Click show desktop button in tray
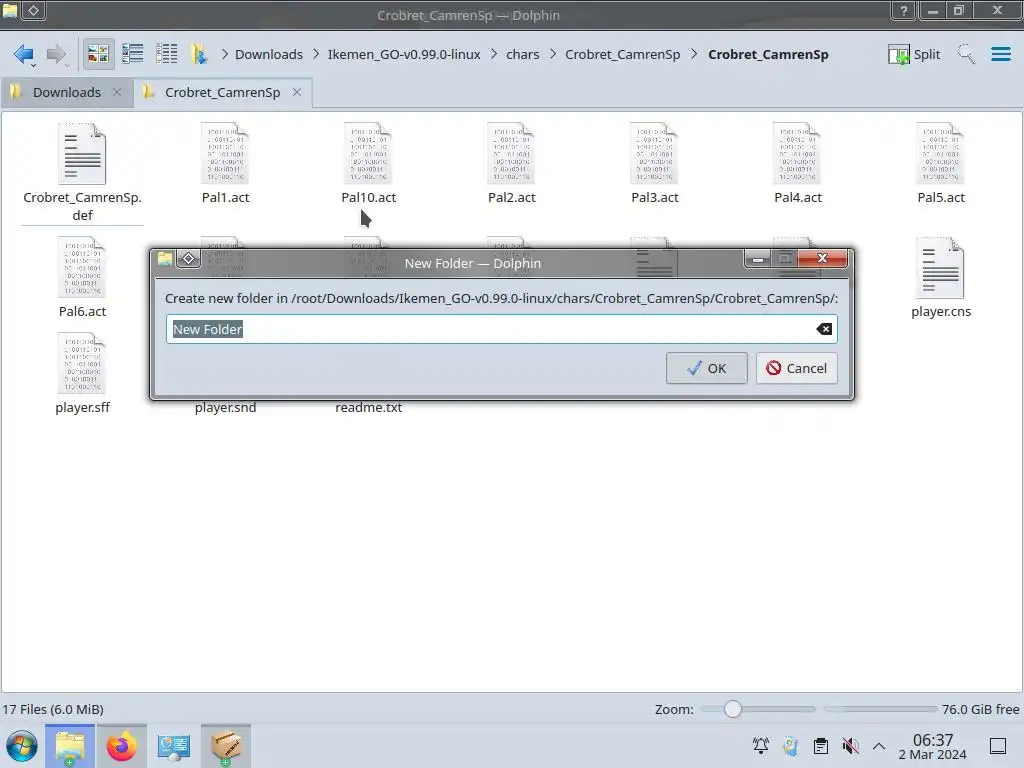1024x768 pixels. [998, 746]
